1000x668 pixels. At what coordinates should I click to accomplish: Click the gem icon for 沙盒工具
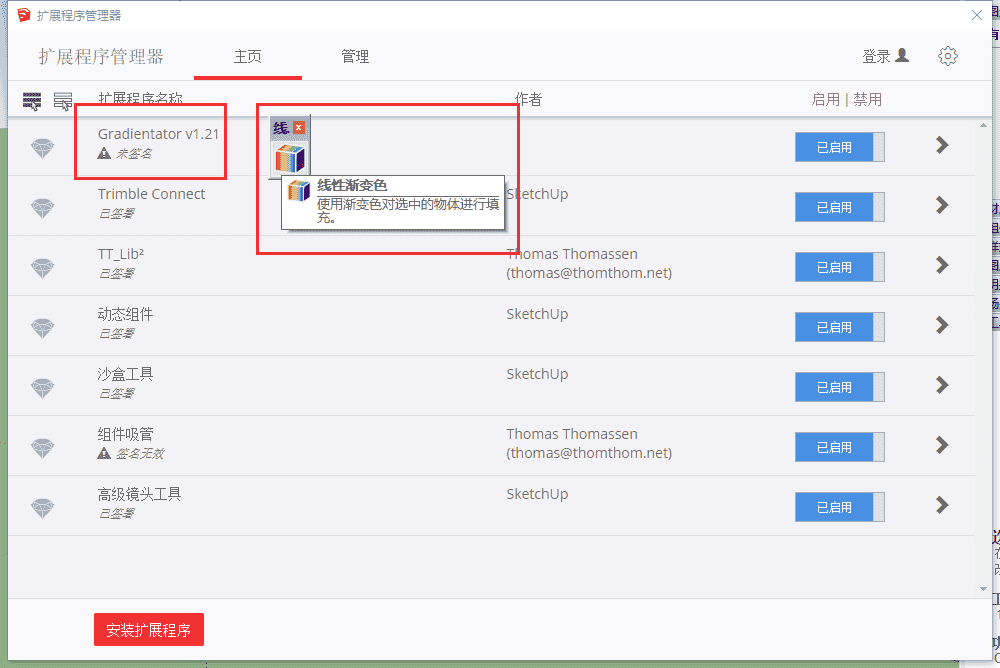[x=43, y=388]
